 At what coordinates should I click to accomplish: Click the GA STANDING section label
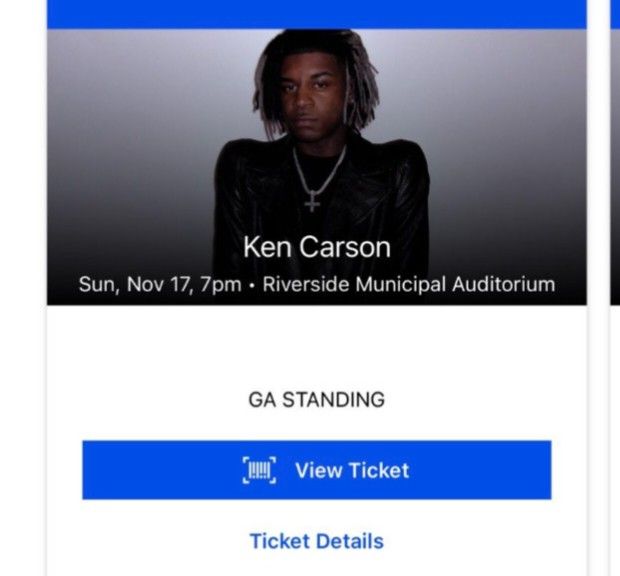click(316, 400)
